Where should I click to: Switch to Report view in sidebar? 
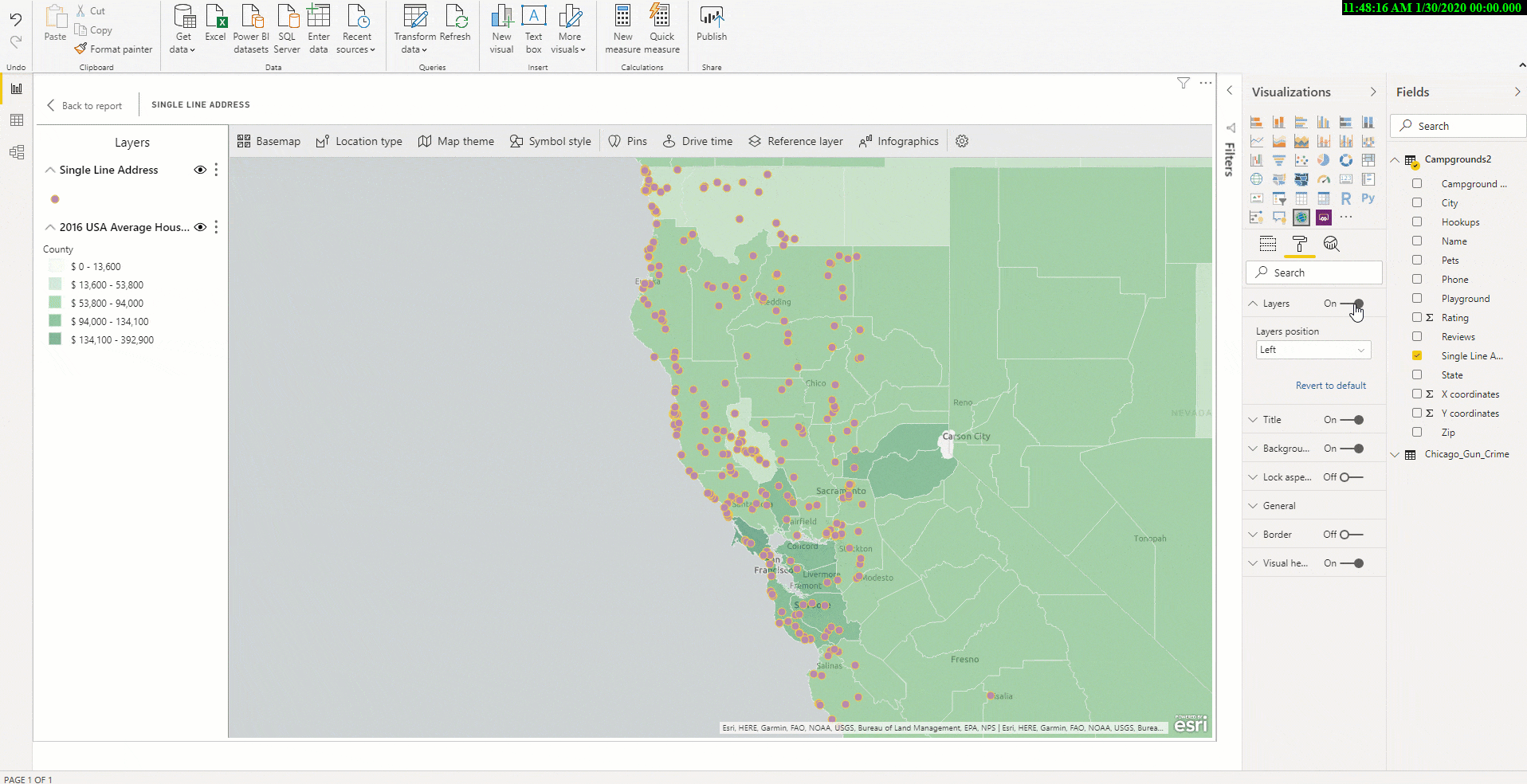pos(17,88)
